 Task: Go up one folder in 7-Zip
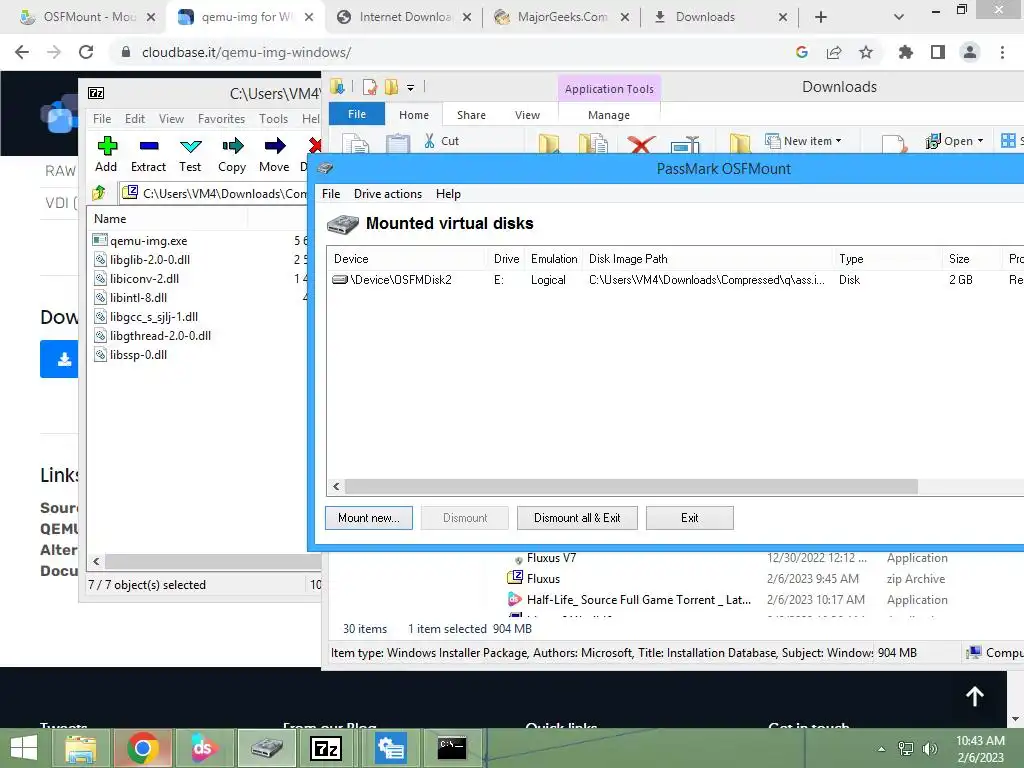click(99, 193)
